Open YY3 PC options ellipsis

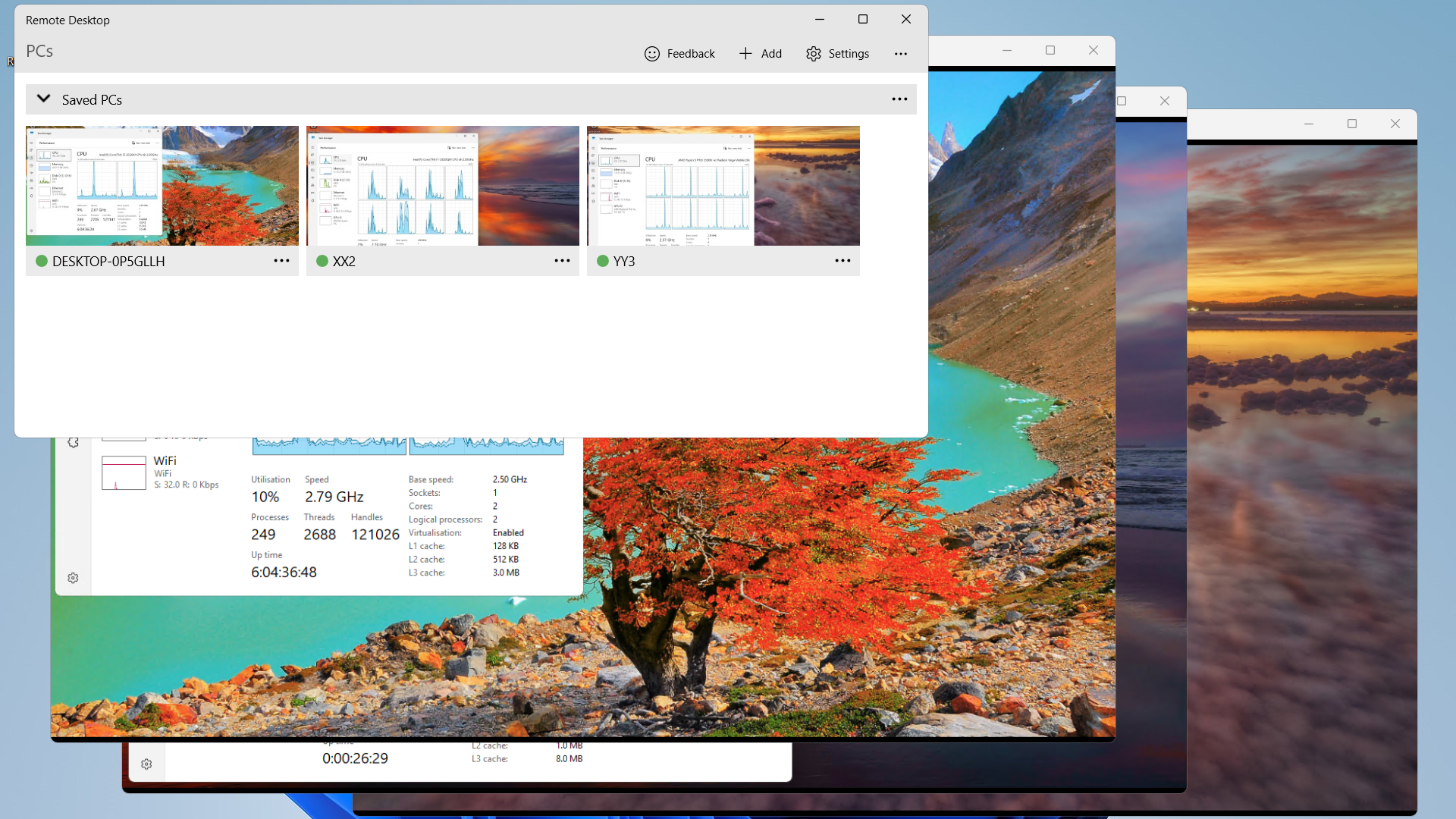[843, 261]
